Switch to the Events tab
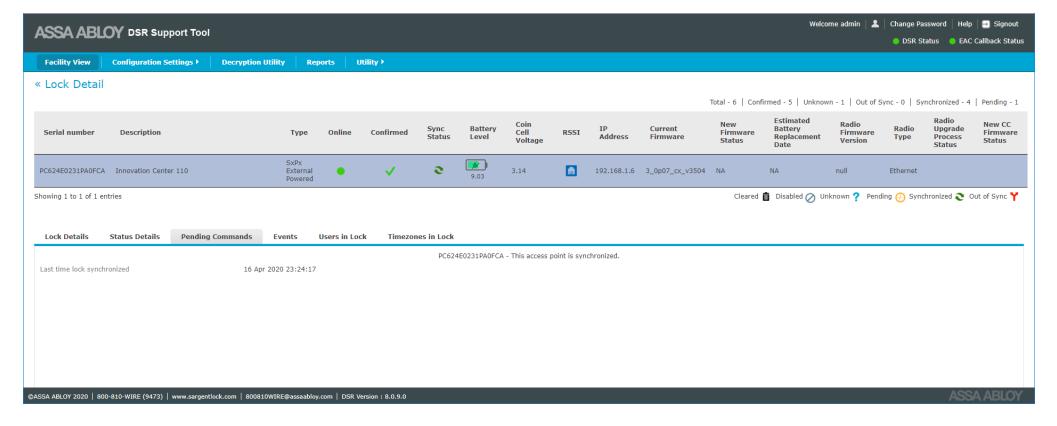This screenshot has height=426, width=1057. point(285,237)
